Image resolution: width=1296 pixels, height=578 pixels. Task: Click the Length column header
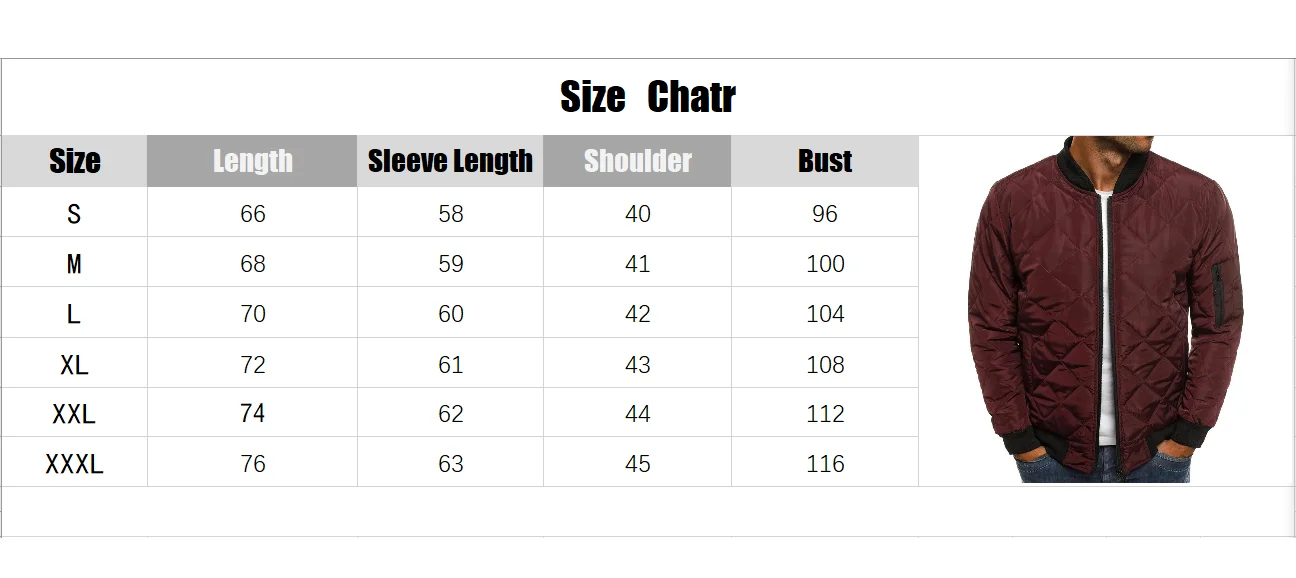[252, 161]
